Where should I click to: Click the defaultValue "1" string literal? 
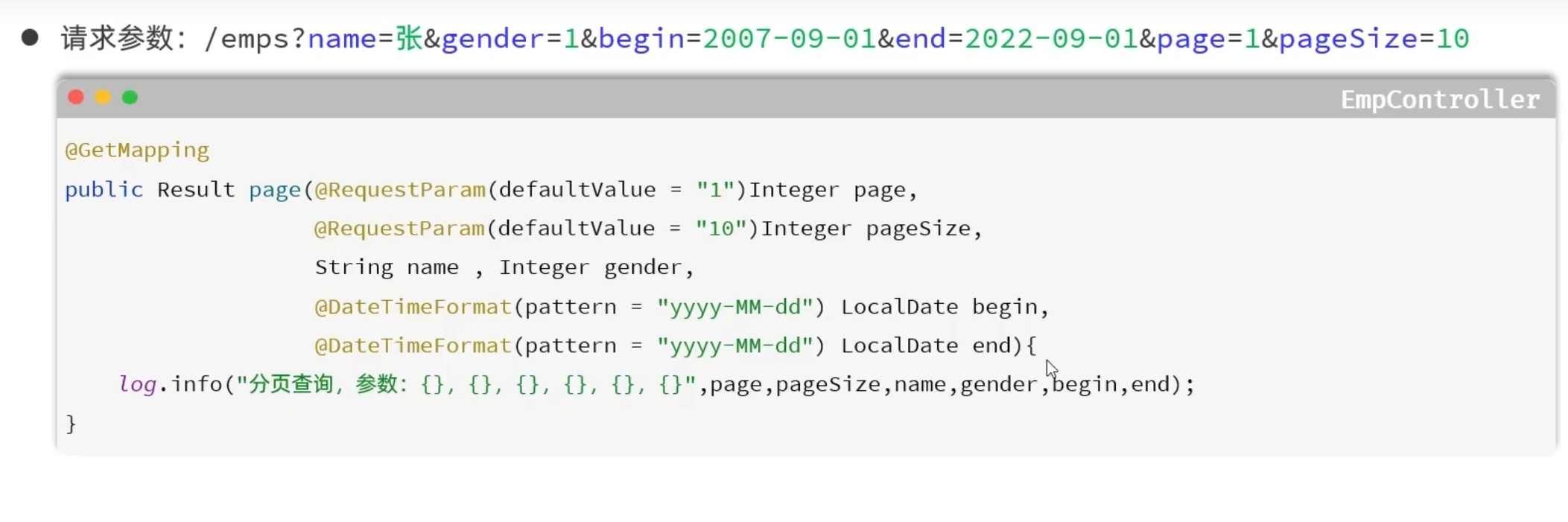[x=715, y=190]
